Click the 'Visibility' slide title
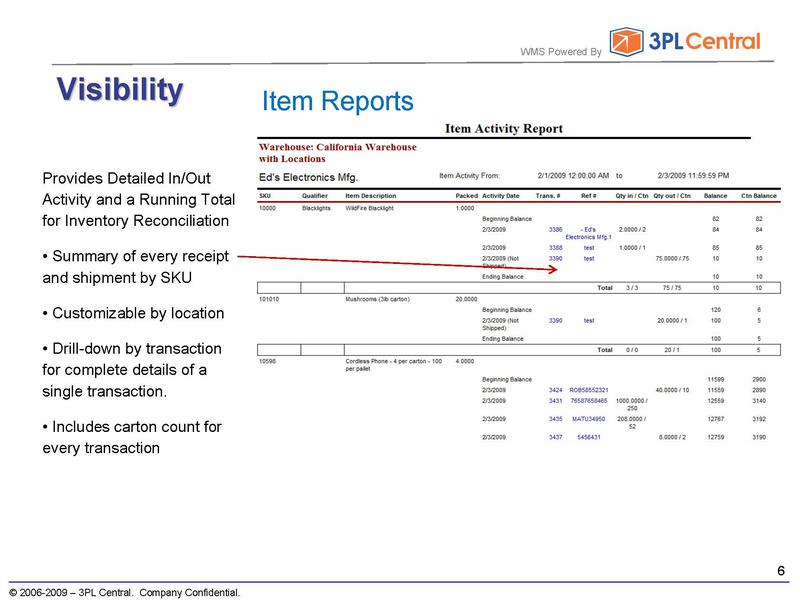Image resolution: width=800 pixels, height=600 pixels. [119, 89]
